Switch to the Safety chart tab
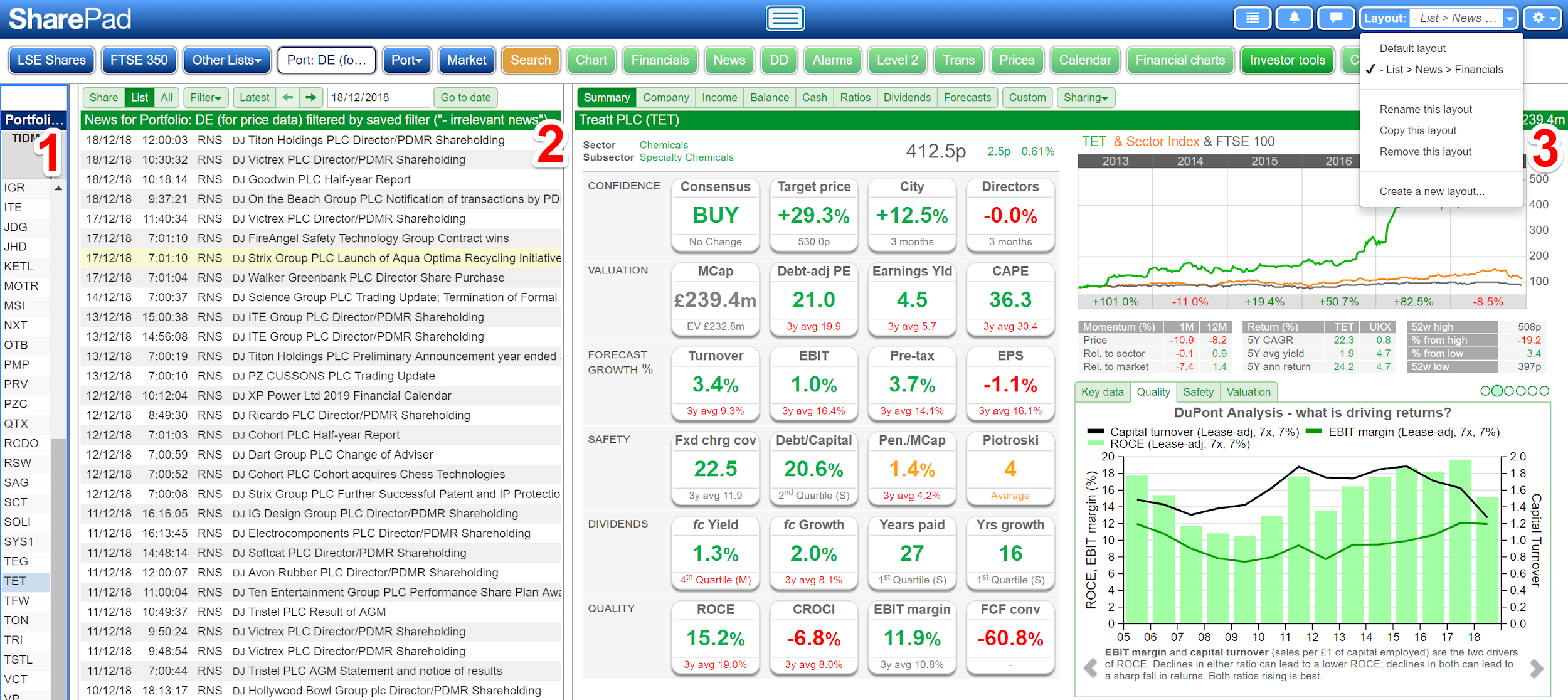 [x=1198, y=392]
